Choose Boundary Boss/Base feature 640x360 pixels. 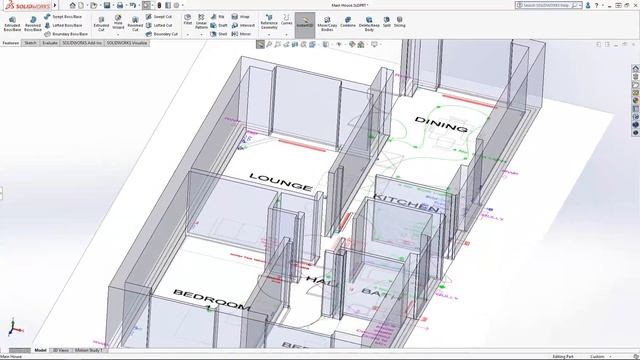pos(66,34)
